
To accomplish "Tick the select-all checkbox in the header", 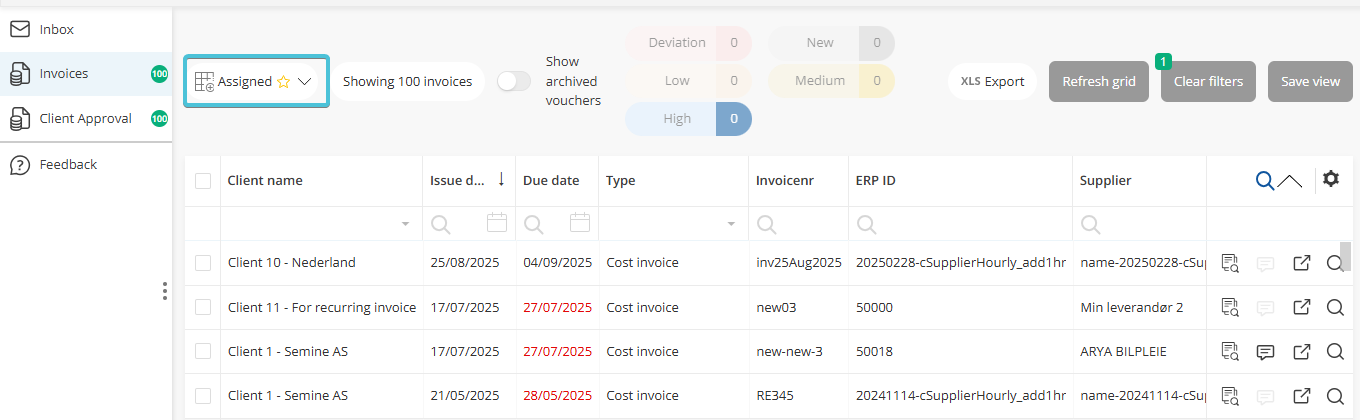I will coord(203,181).
